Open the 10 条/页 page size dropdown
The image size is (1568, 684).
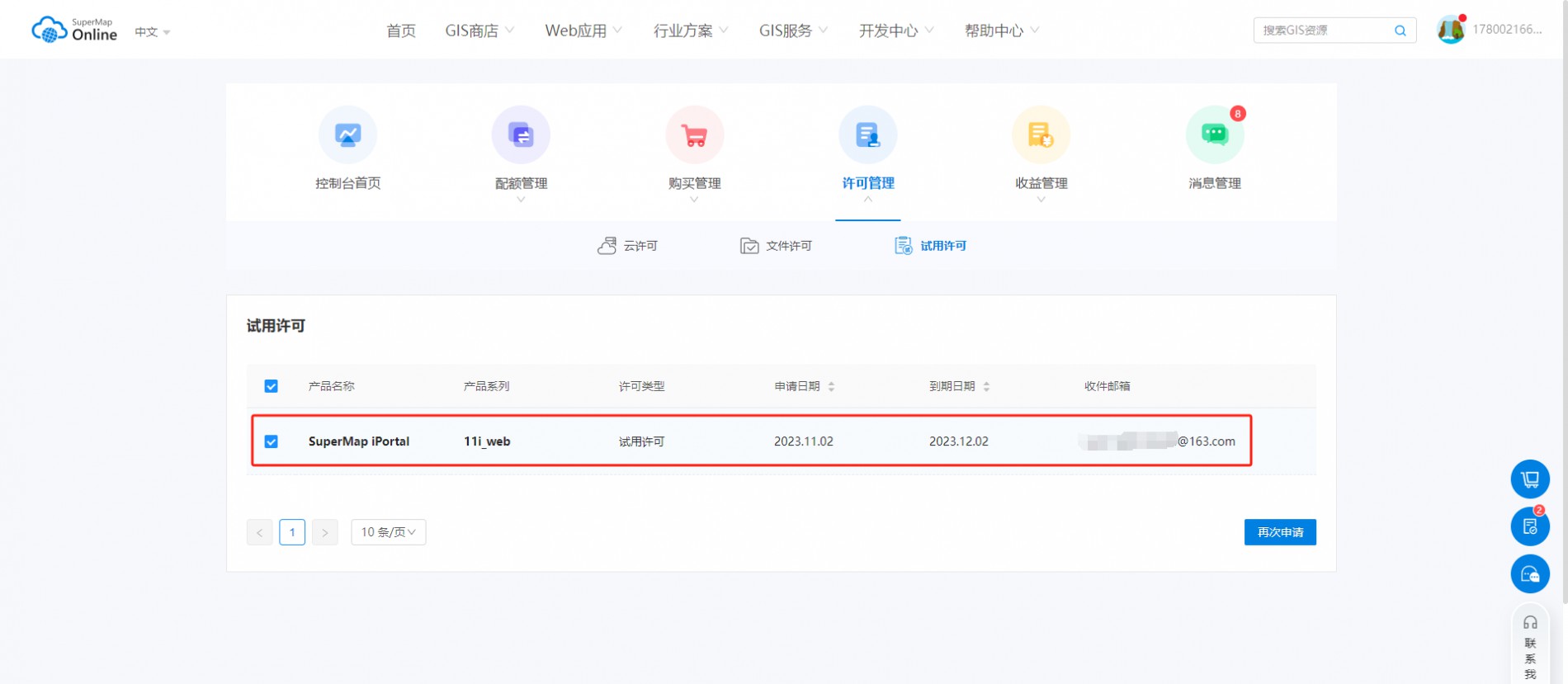(389, 532)
